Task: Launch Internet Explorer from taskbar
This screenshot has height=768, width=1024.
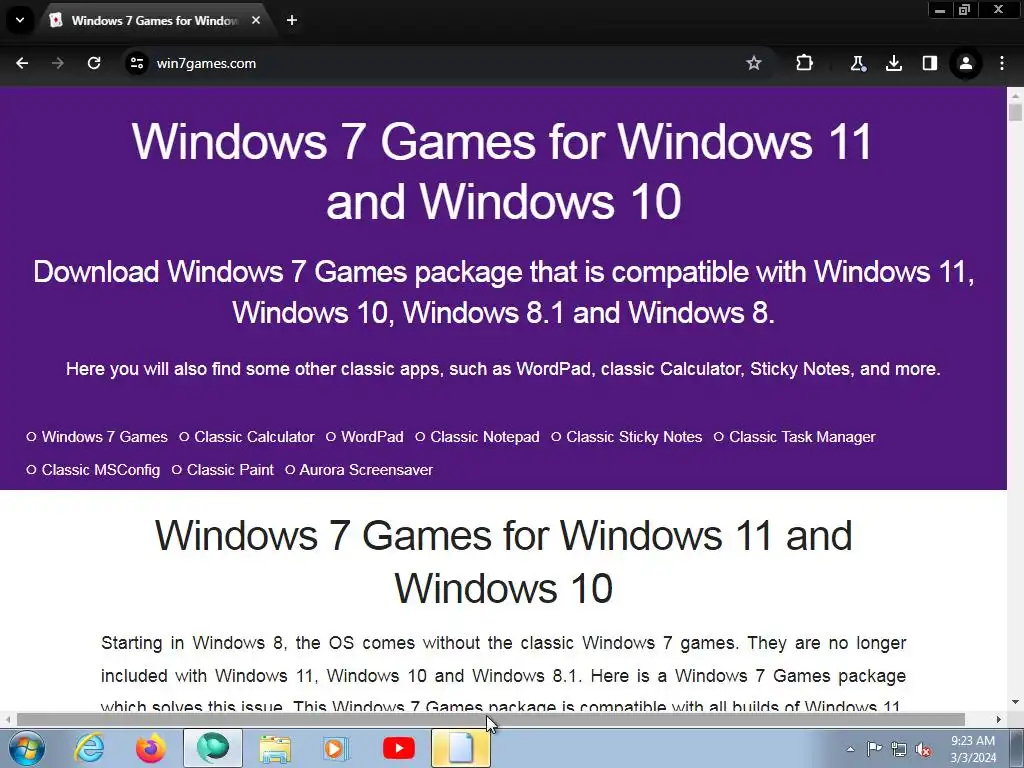Action: (89, 748)
